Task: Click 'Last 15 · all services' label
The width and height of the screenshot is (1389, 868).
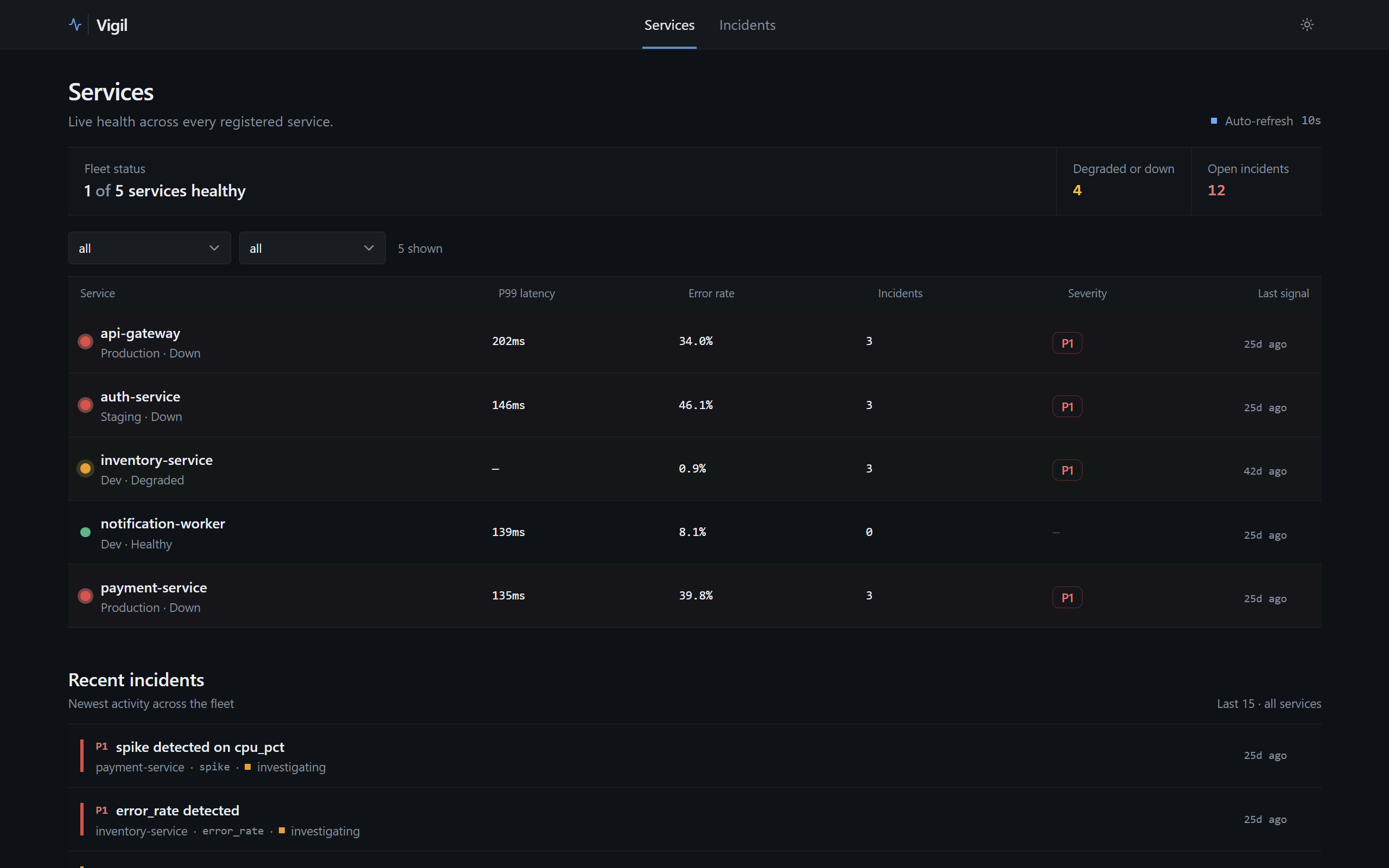Action: 1269,704
